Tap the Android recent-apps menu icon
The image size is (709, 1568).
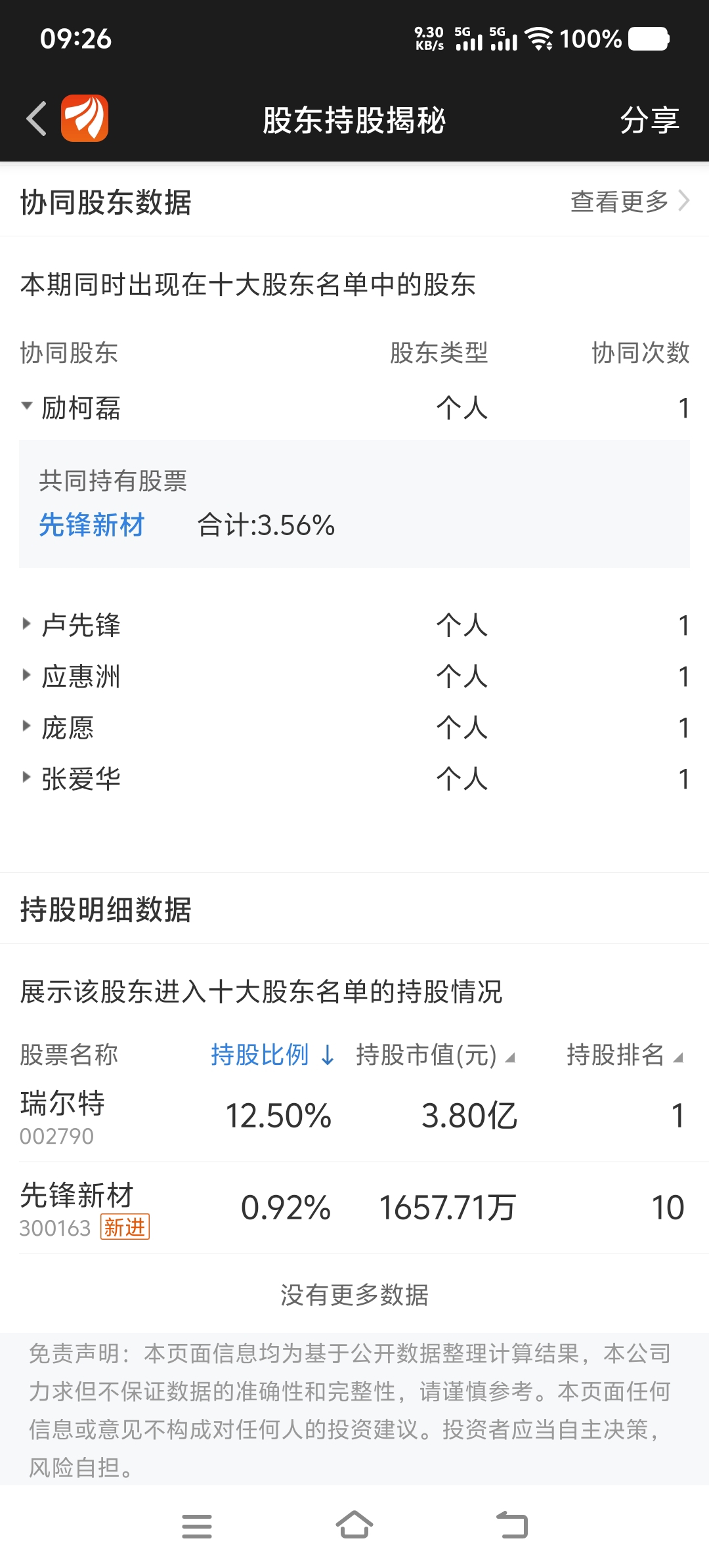click(x=197, y=1526)
